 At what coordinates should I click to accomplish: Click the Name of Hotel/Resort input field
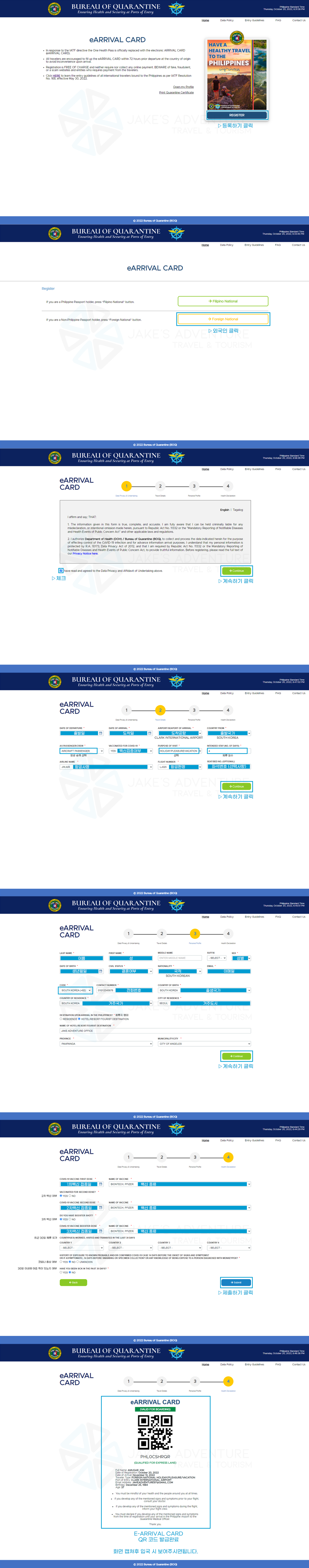[x=155, y=1031]
